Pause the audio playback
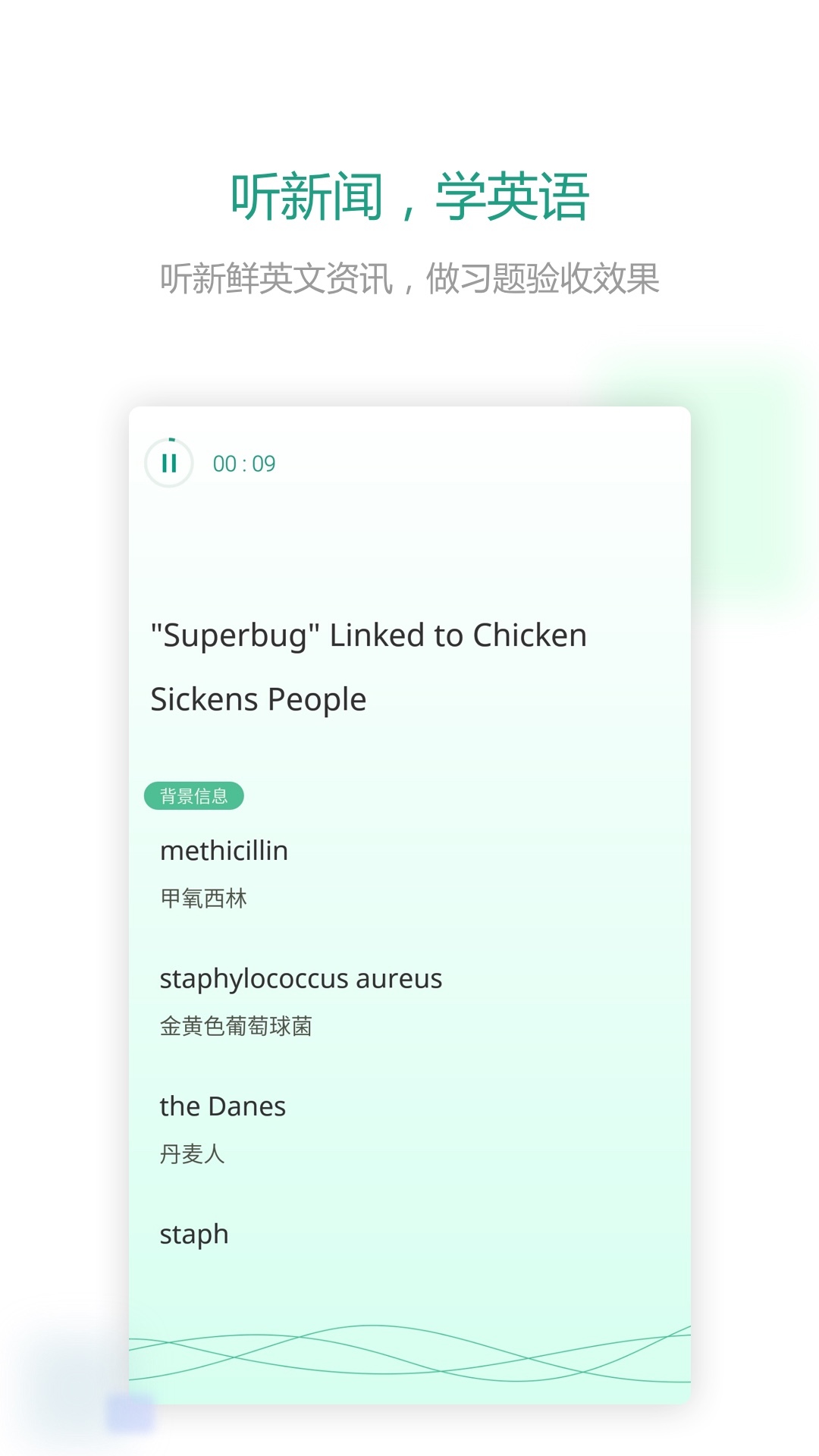 coord(169,463)
